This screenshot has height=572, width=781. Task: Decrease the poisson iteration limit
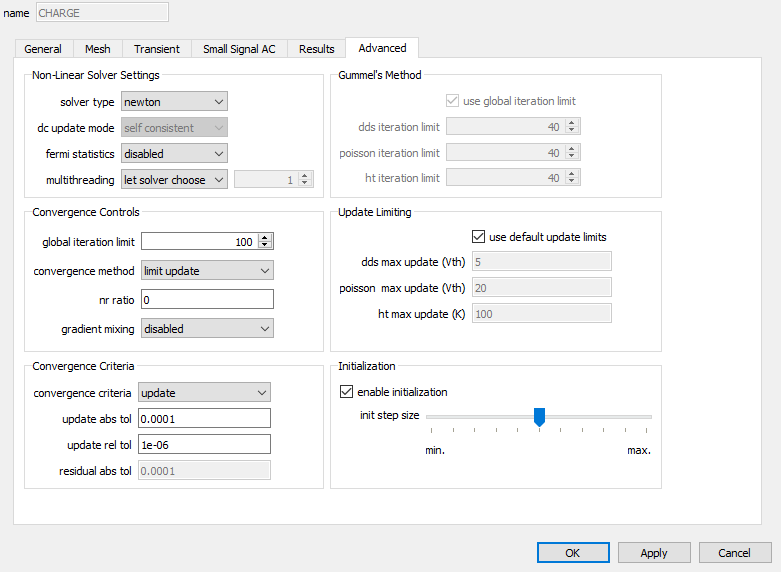coord(572,156)
